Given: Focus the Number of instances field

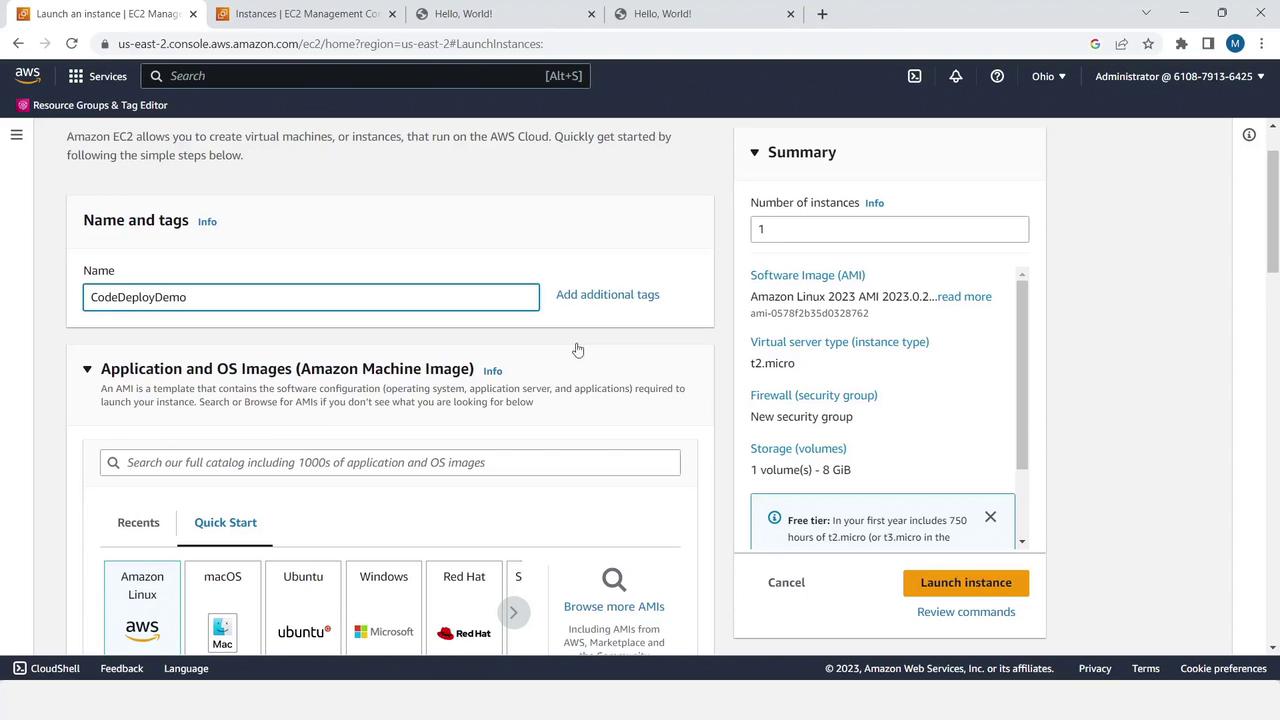Looking at the screenshot, I should 890,229.
